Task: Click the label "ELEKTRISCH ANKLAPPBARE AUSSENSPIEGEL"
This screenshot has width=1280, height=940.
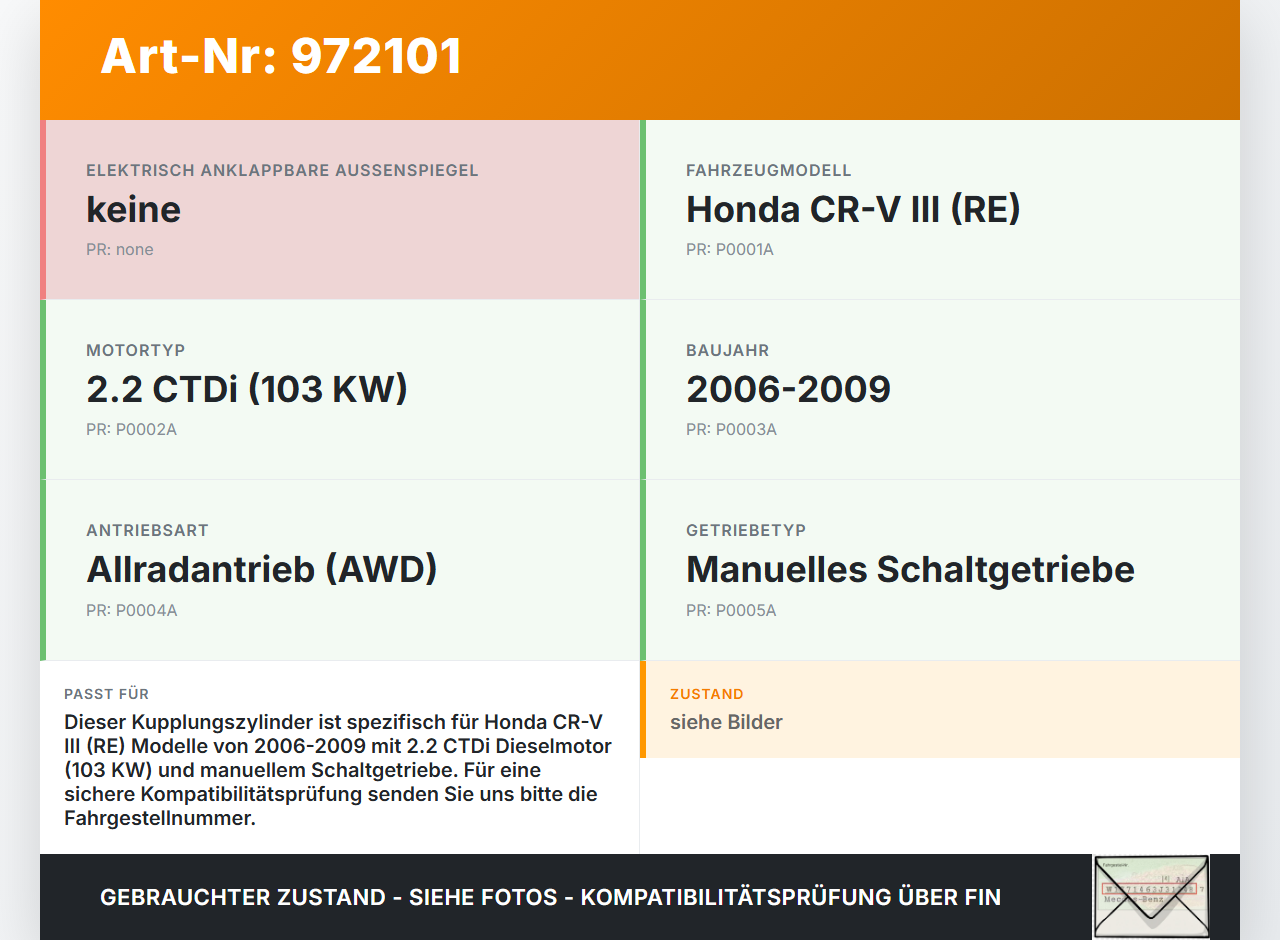Action: tap(282, 171)
